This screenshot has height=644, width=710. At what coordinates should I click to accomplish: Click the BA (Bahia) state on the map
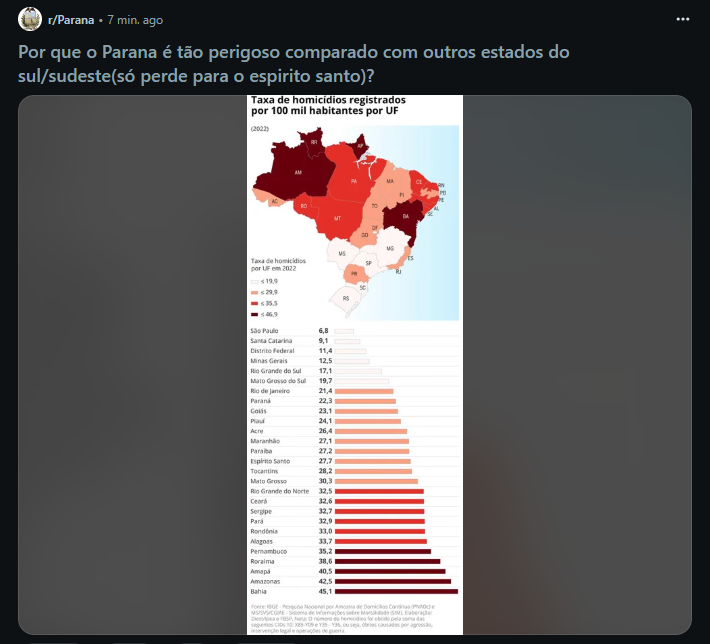(405, 216)
